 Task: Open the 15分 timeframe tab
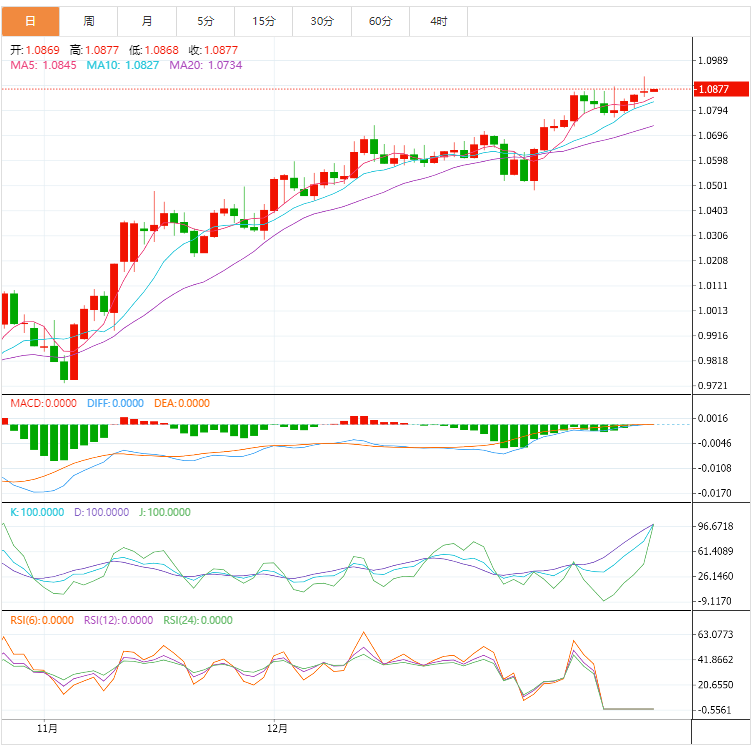[x=264, y=21]
